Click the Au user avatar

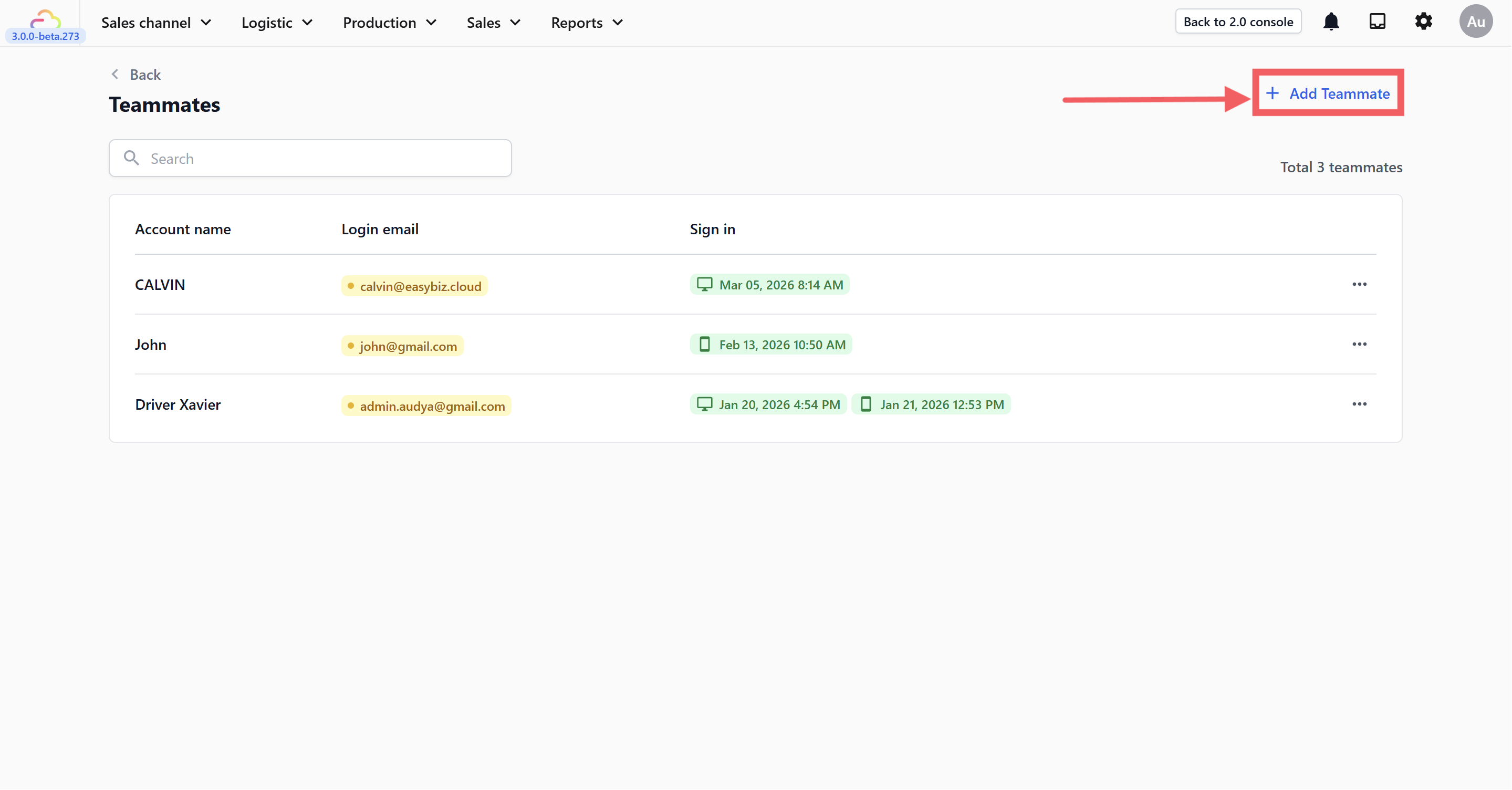[1476, 22]
